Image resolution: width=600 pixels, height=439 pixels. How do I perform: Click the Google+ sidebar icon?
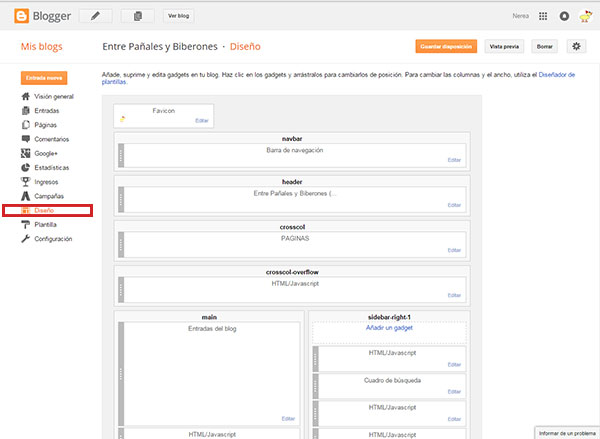(26, 153)
